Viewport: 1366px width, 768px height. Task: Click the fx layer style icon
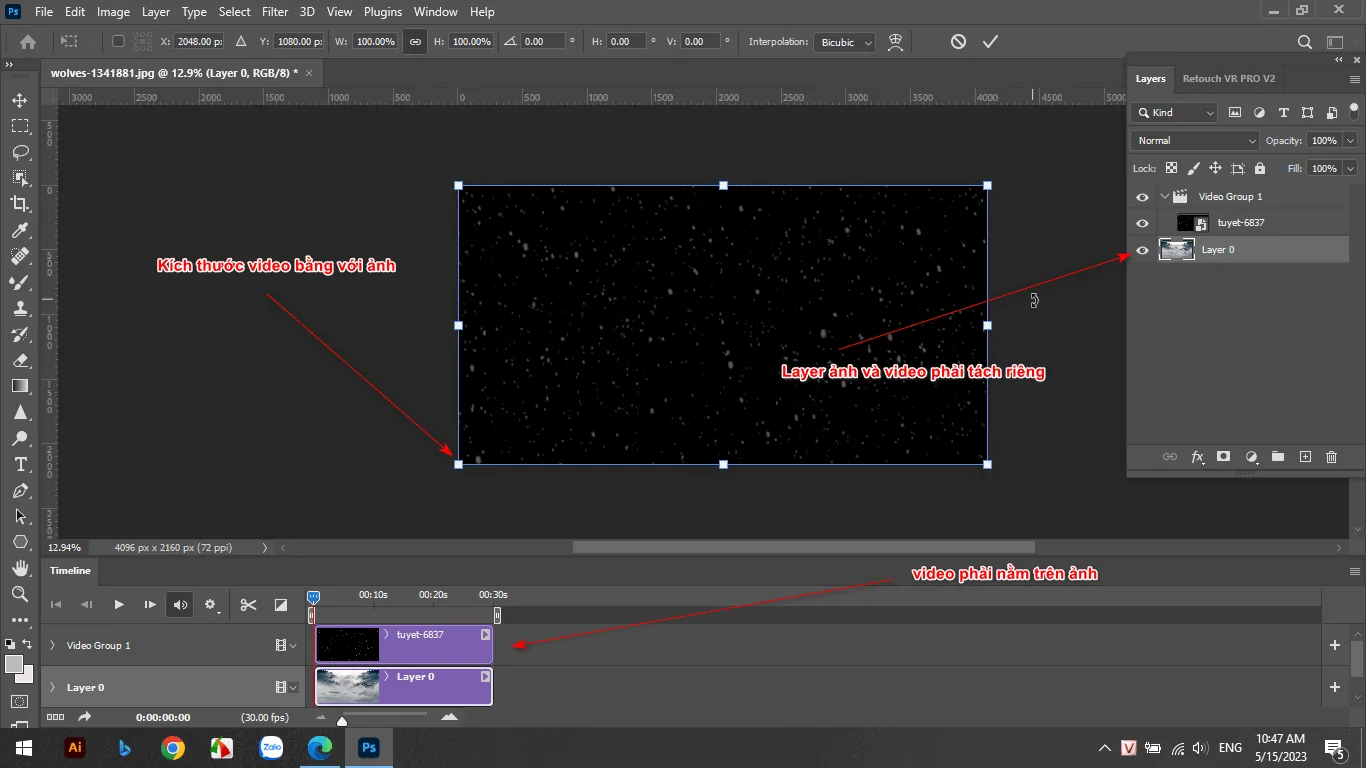click(x=1197, y=457)
